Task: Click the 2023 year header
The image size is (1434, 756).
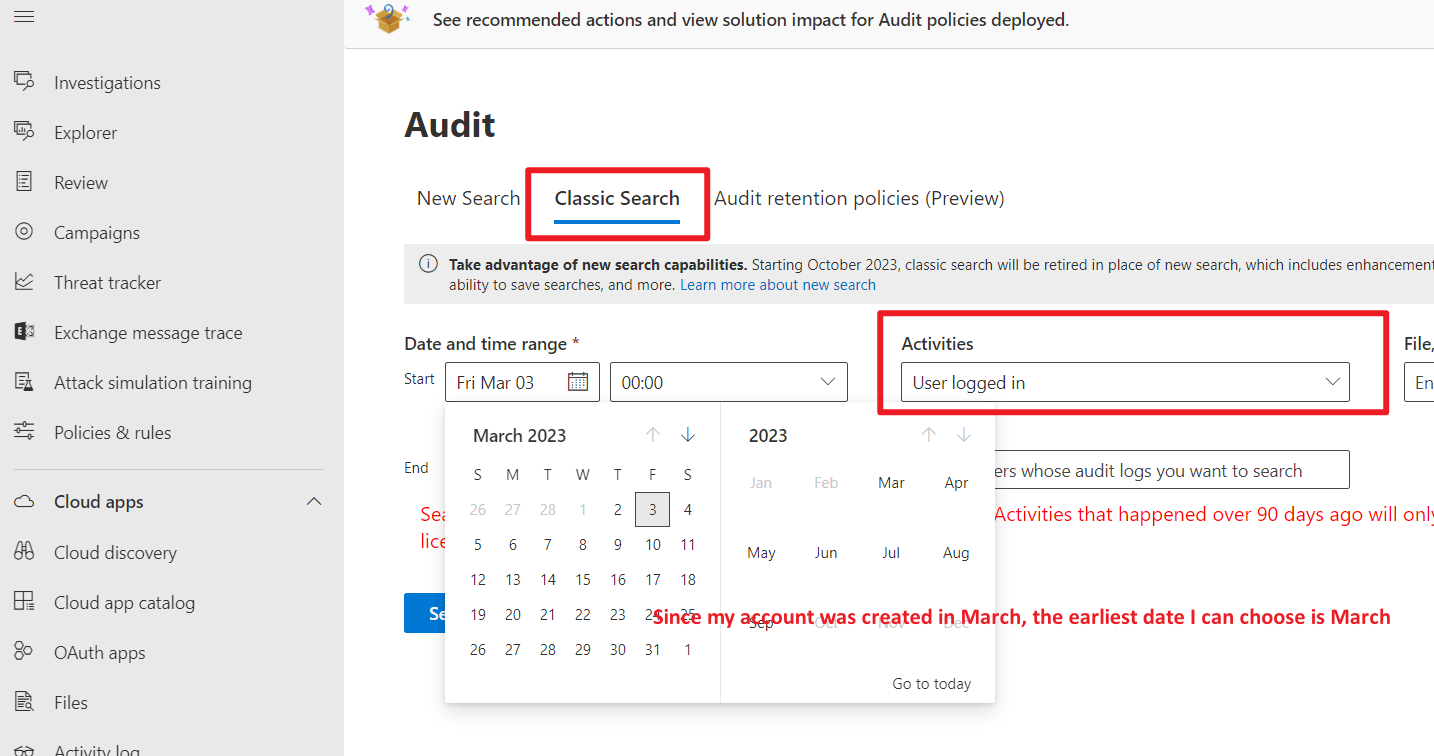Action: coord(768,436)
